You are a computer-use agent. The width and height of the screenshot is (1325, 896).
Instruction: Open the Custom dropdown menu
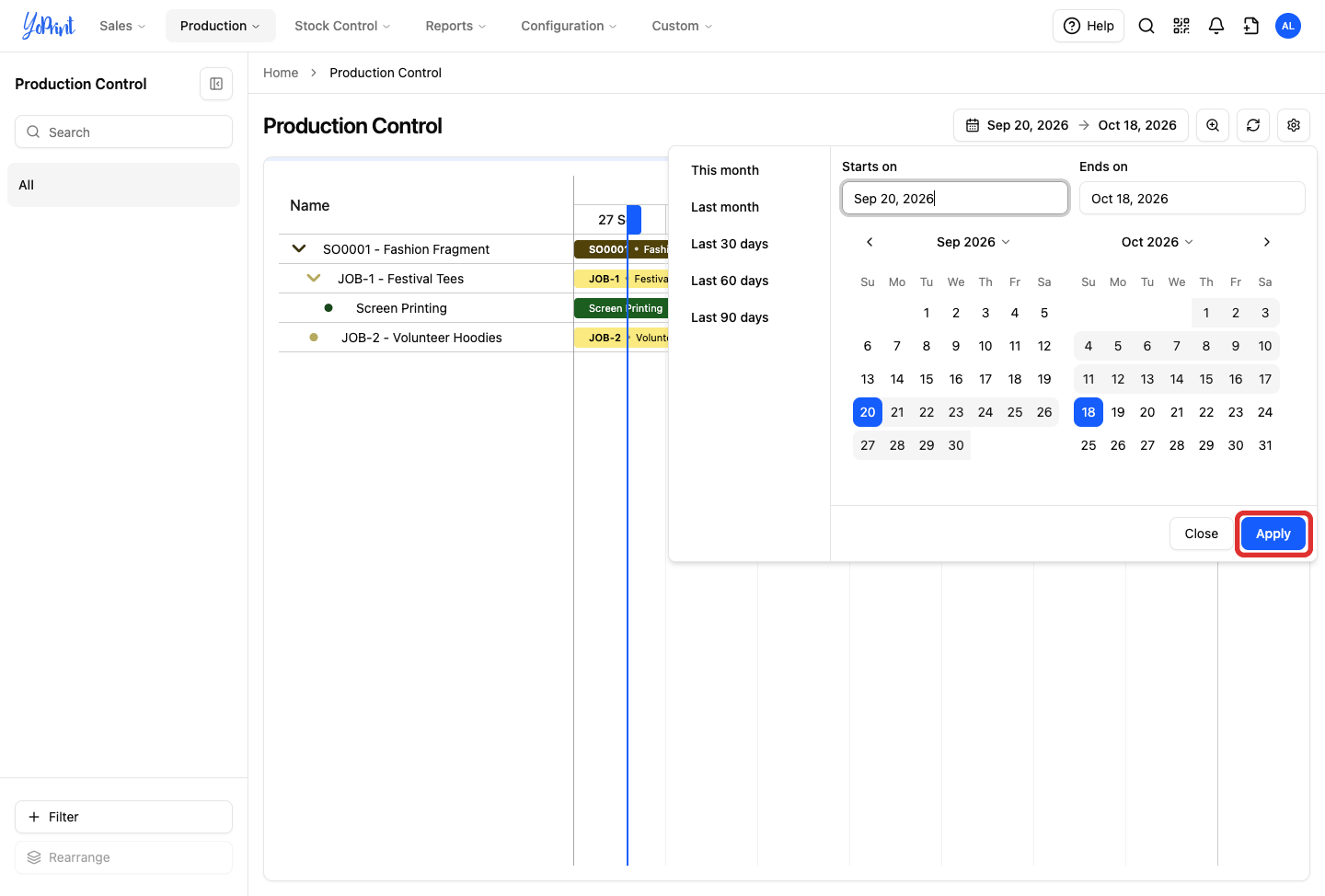[682, 26]
